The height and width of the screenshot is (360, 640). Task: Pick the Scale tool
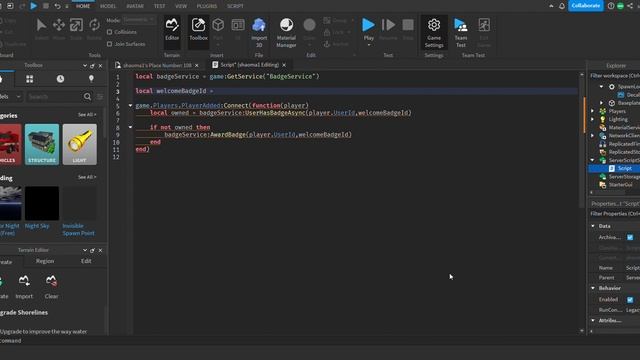click(x=76, y=29)
